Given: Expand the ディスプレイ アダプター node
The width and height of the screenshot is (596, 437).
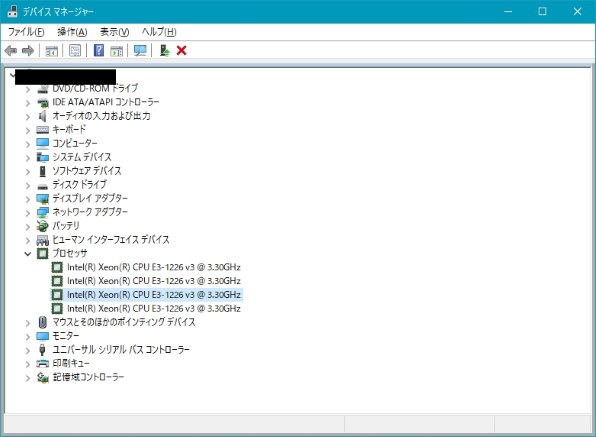Looking at the screenshot, I should point(28,199).
